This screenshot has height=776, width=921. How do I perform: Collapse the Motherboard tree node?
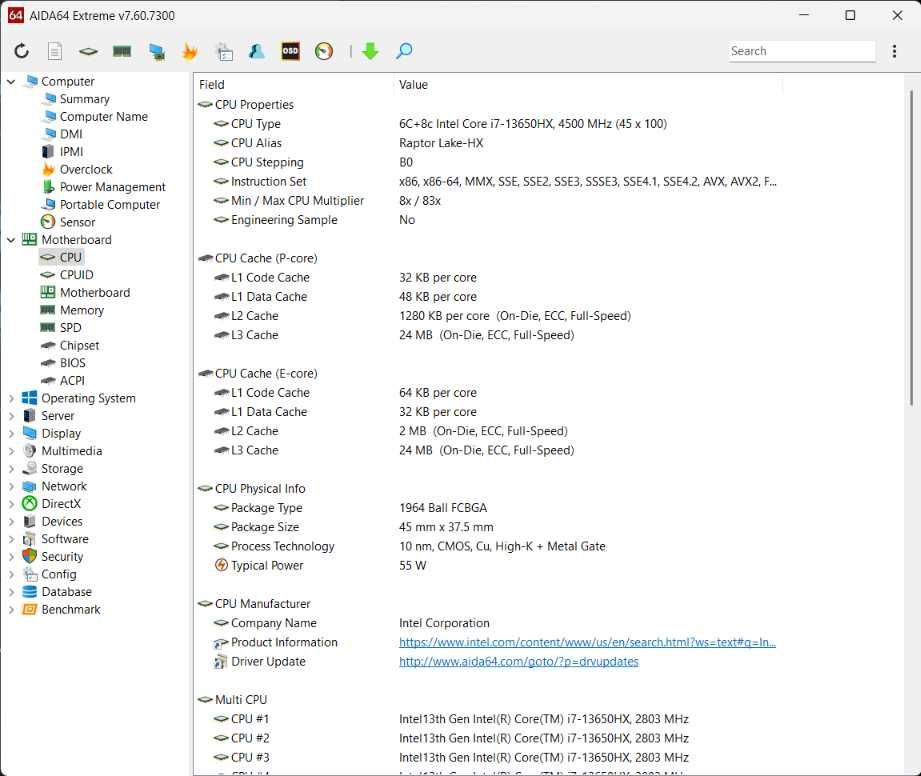coord(11,240)
